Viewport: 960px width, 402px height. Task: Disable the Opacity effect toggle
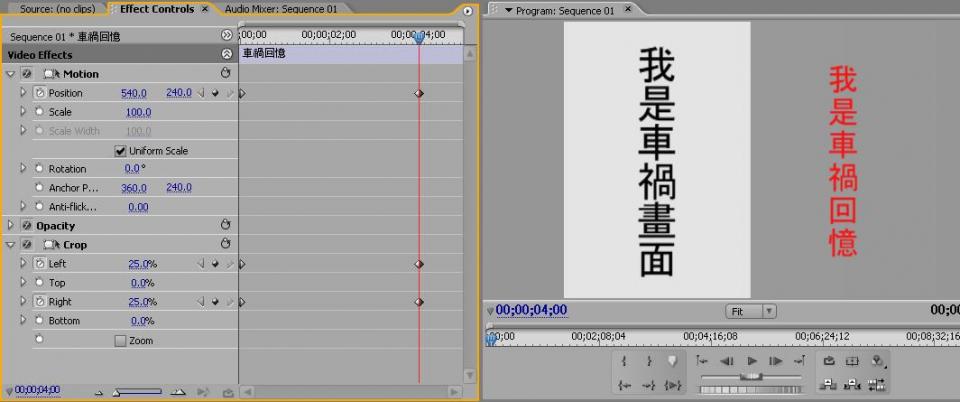[x=26, y=226]
